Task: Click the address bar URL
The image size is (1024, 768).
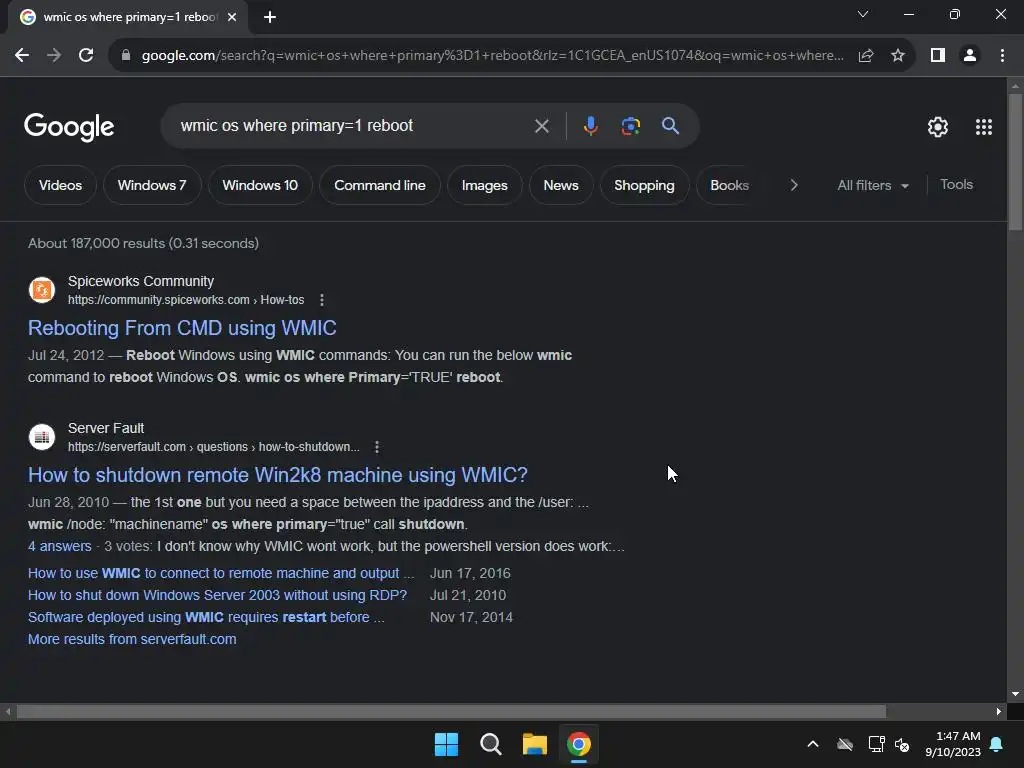Action: (492, 56)
